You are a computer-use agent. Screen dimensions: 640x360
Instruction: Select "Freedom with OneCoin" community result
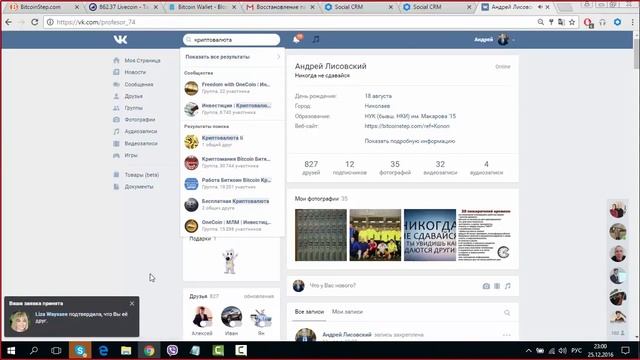[x=232, y=88]
